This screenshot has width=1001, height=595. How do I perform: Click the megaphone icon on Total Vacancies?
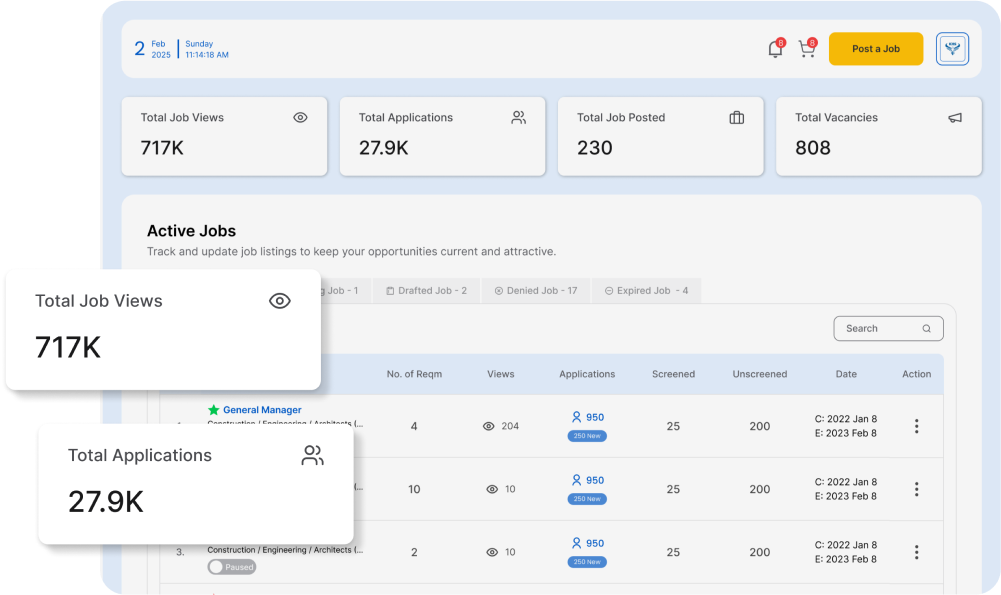(x=955, y=118)
